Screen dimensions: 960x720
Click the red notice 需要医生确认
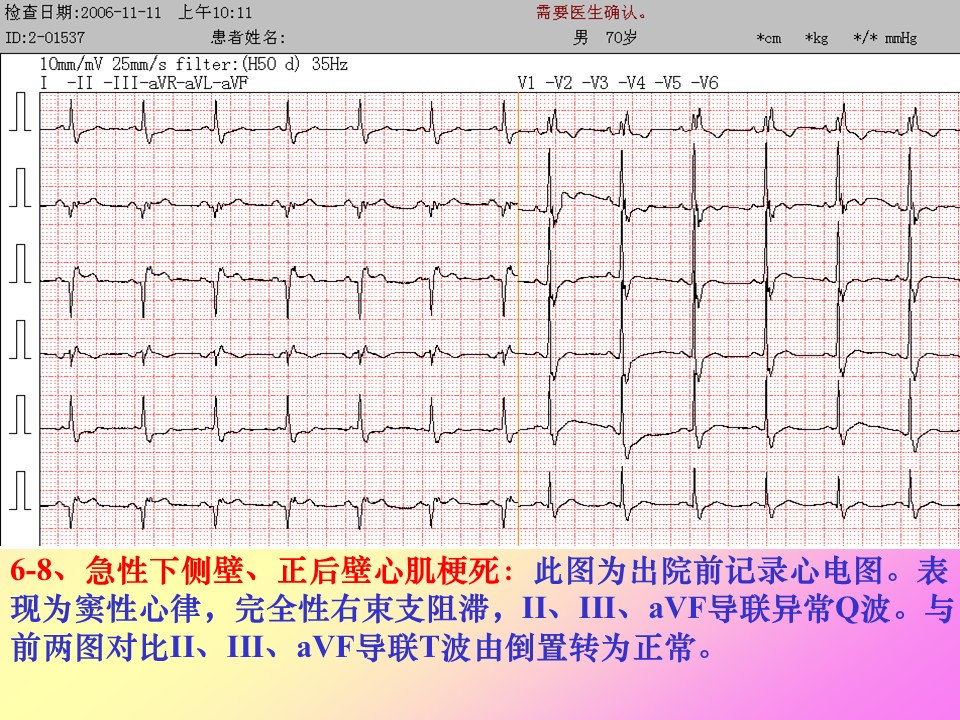[591, 12]
